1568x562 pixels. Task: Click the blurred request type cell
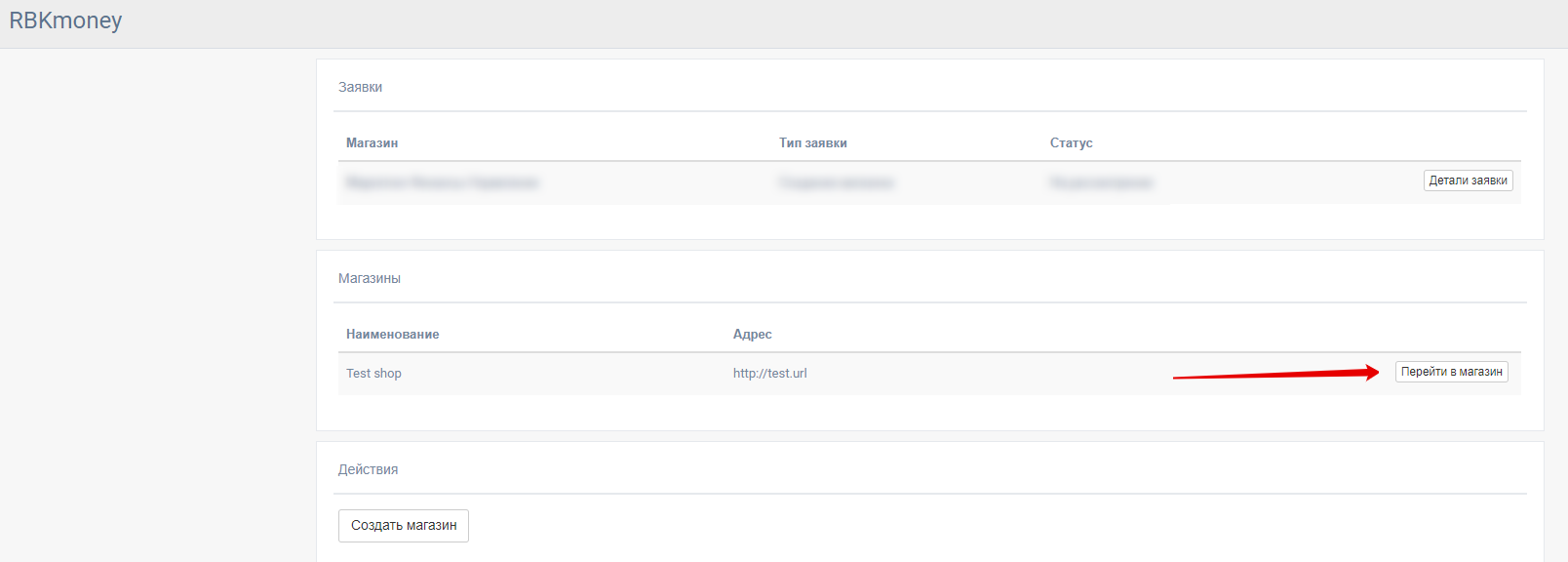click(x=836, y=182)
